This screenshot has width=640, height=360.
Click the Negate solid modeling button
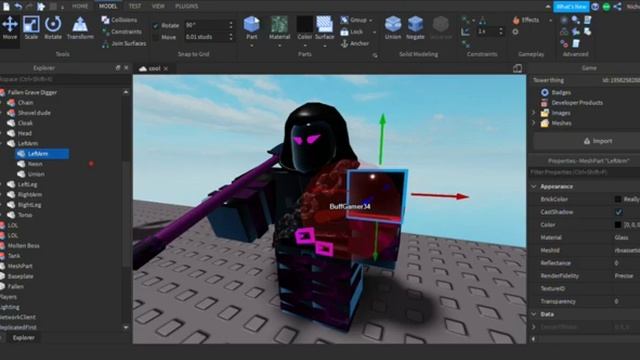point(415,28)
